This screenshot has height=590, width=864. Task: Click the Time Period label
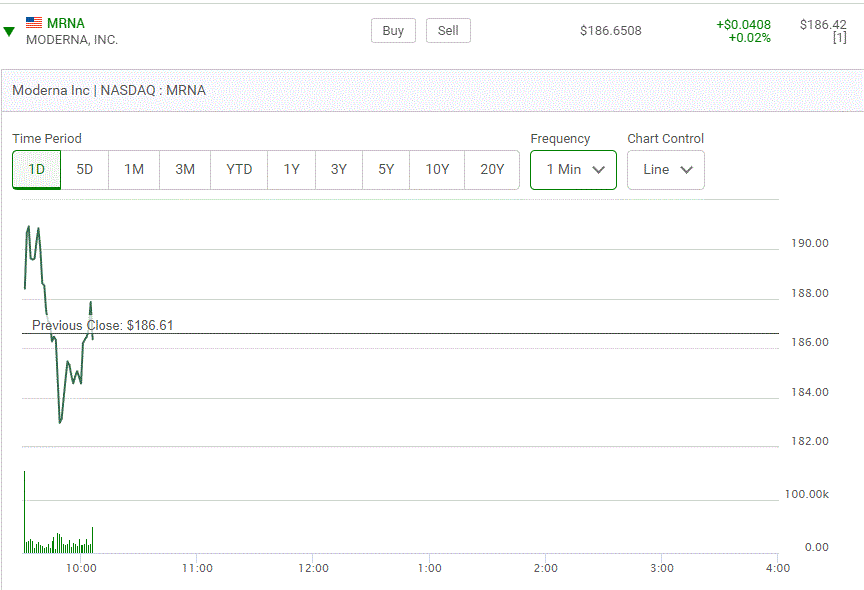pos(47,138)
